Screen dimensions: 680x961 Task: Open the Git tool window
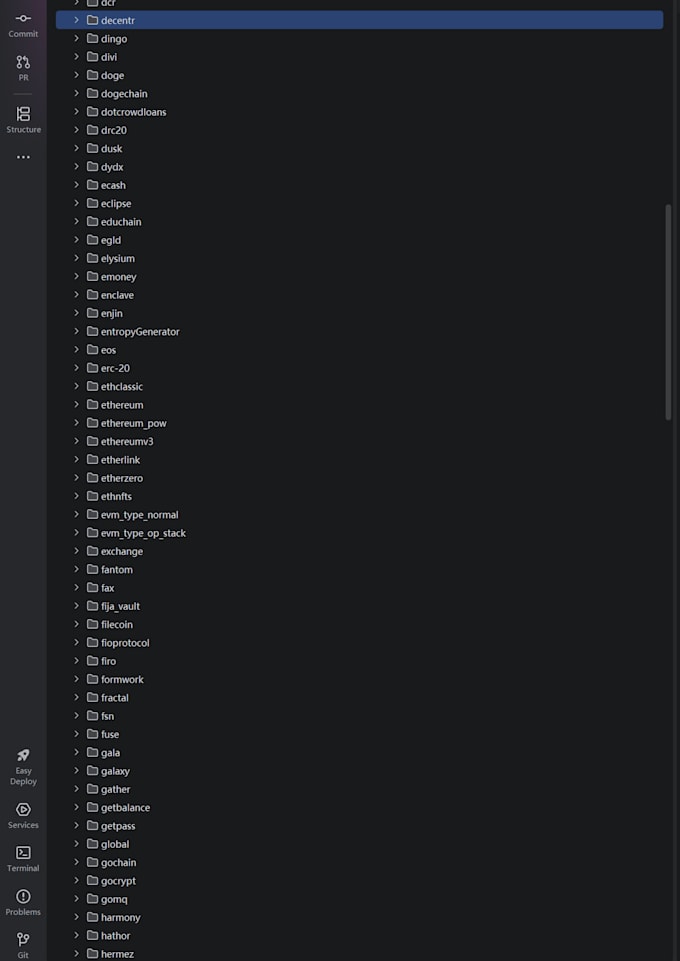tap(23, 945)
